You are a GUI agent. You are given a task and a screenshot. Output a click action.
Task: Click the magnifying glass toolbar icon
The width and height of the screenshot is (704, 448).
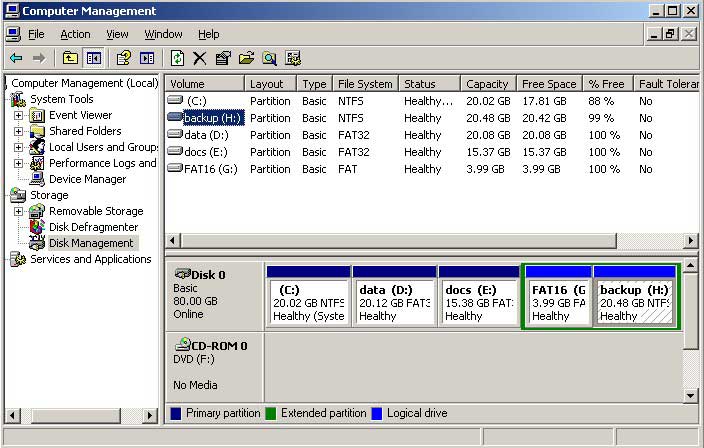pos(269,58)
